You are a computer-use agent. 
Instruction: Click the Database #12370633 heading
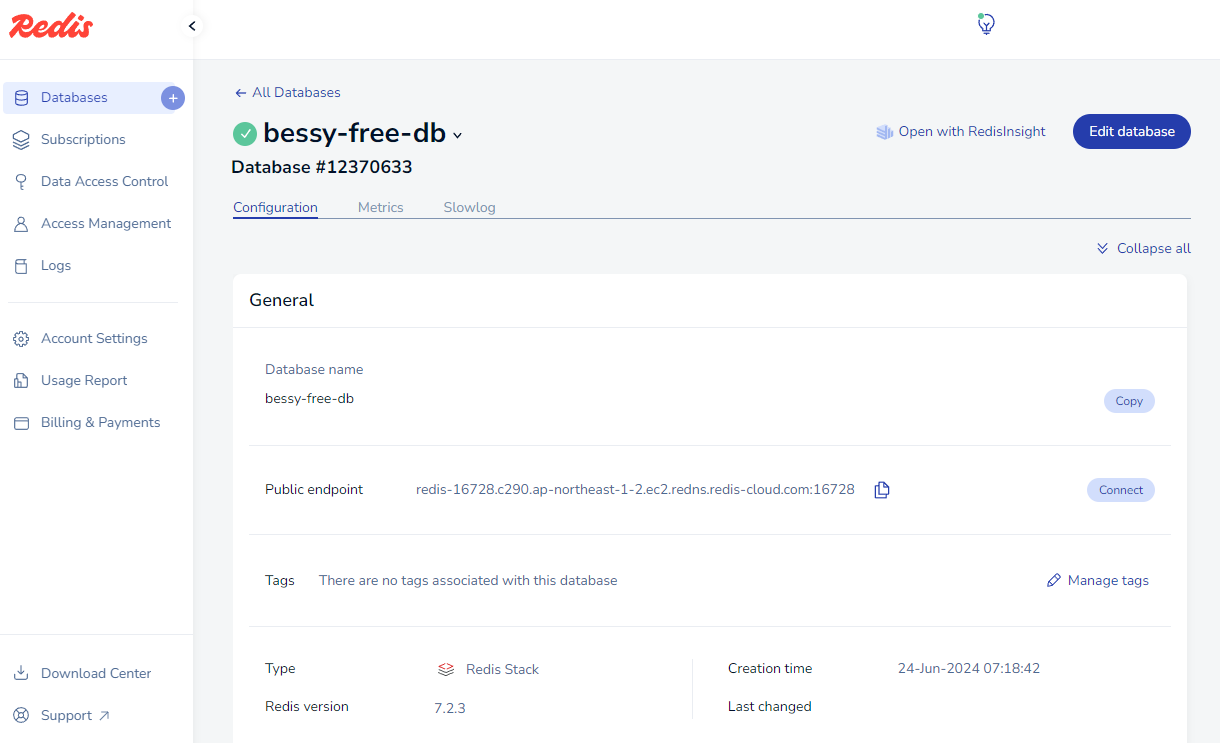click(322, 167)
